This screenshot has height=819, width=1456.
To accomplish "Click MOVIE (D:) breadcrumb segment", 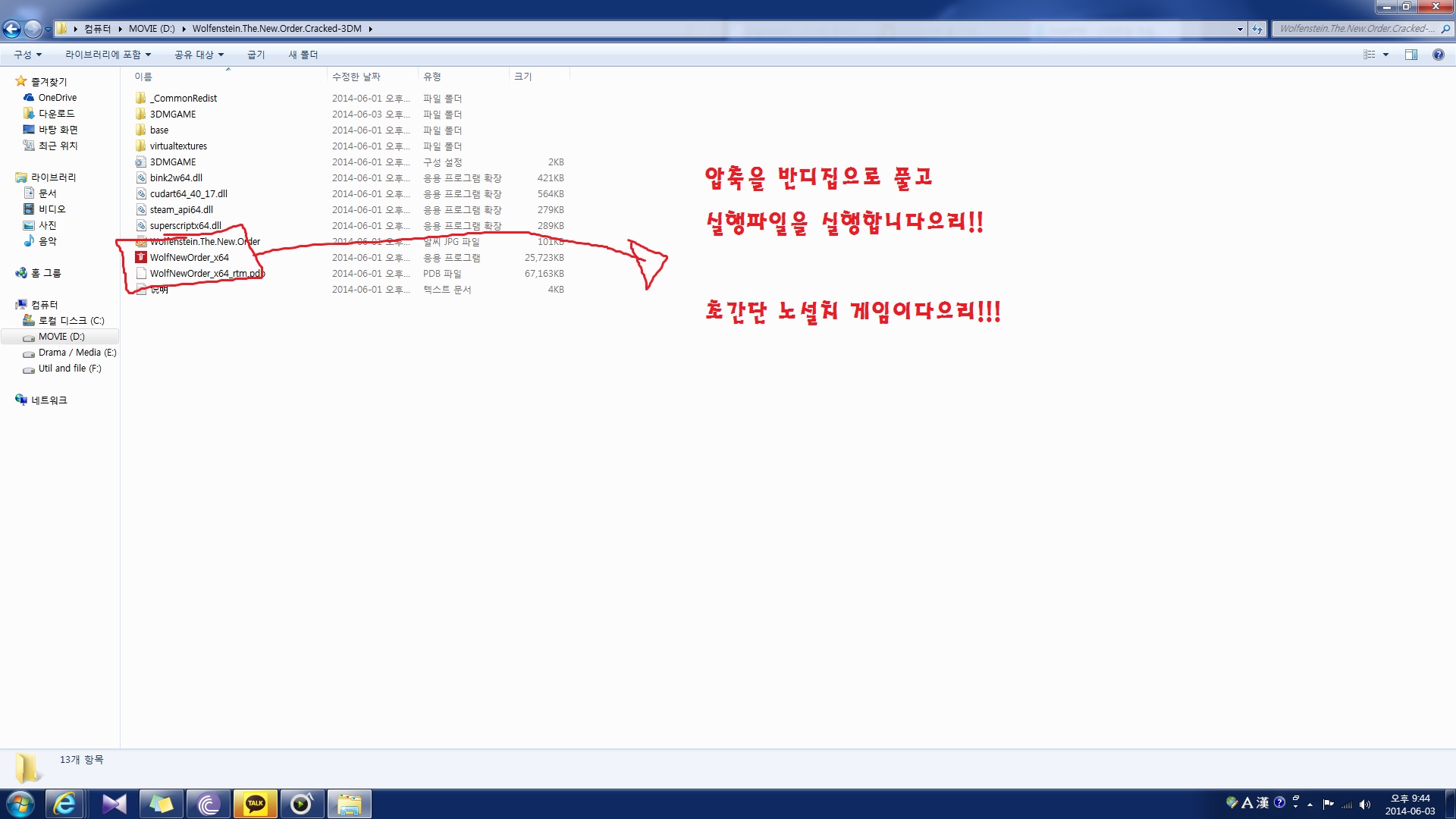I will click(152, 29).
